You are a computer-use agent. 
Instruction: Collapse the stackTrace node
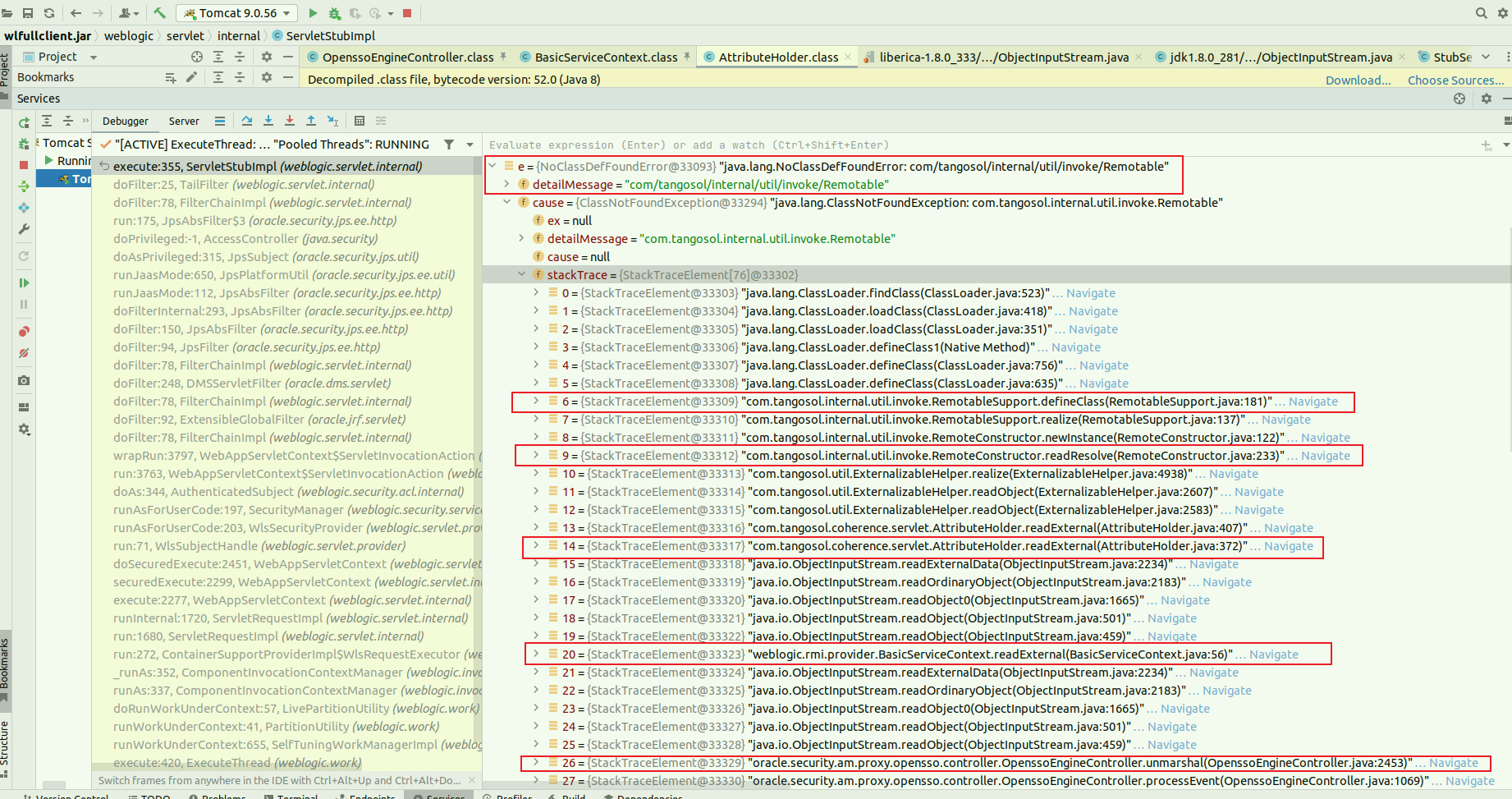tap(521, 274)
